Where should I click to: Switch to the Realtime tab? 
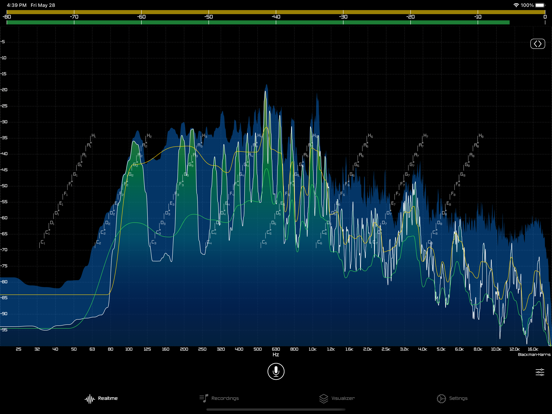pos(101,399)
